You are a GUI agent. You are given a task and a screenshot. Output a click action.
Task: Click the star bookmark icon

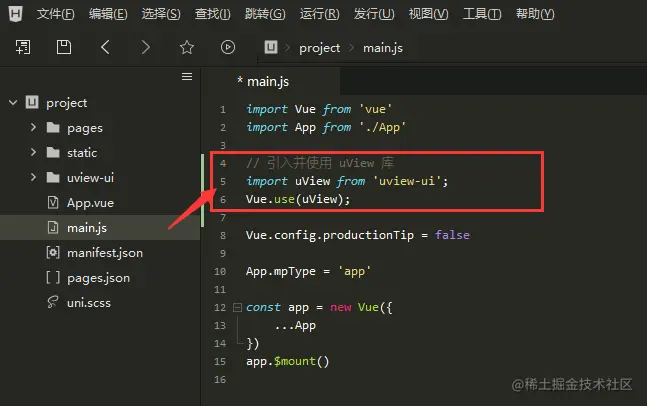(187, 47)
